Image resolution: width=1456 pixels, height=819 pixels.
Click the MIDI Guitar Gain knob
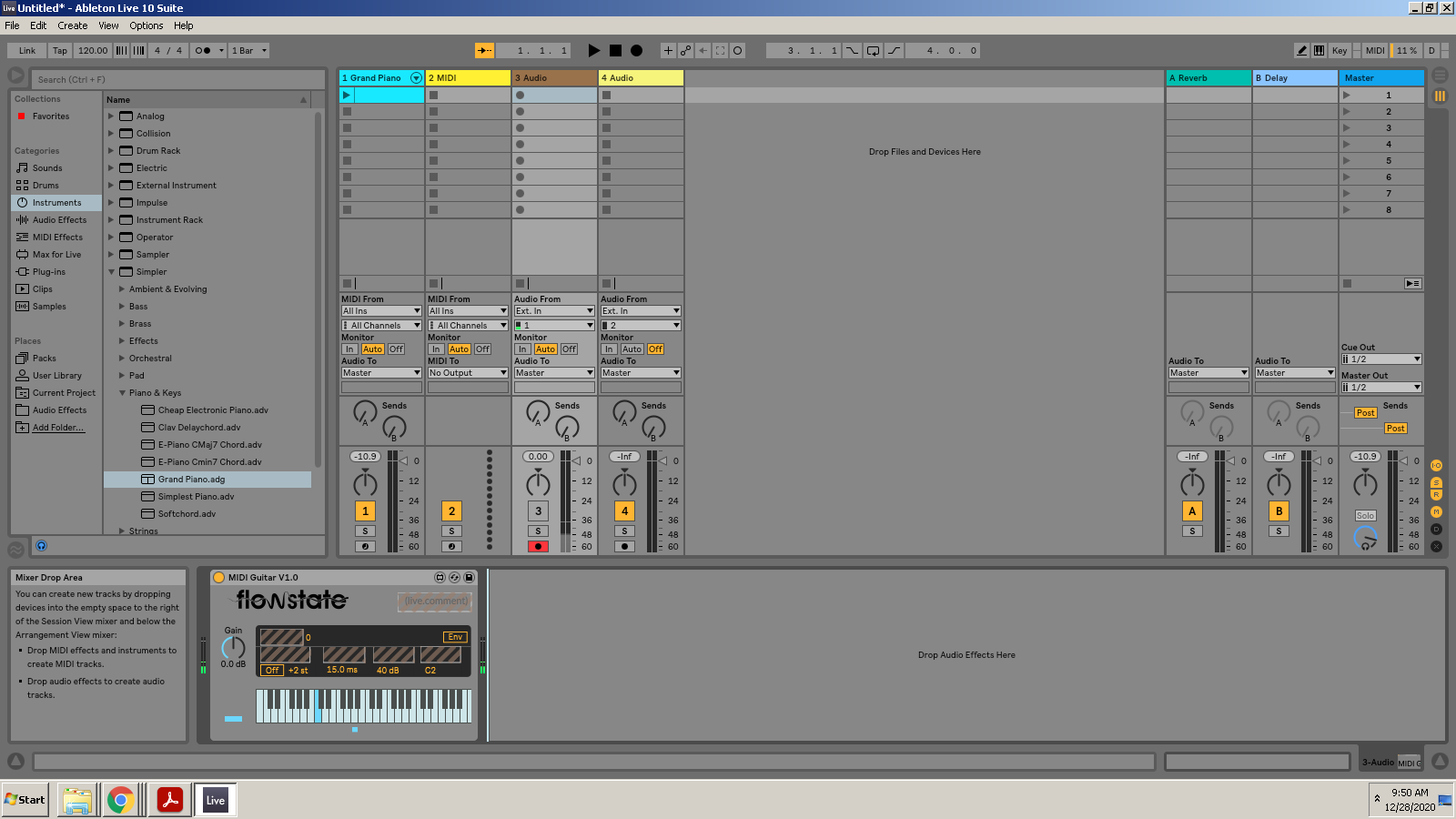click(234, 647)
